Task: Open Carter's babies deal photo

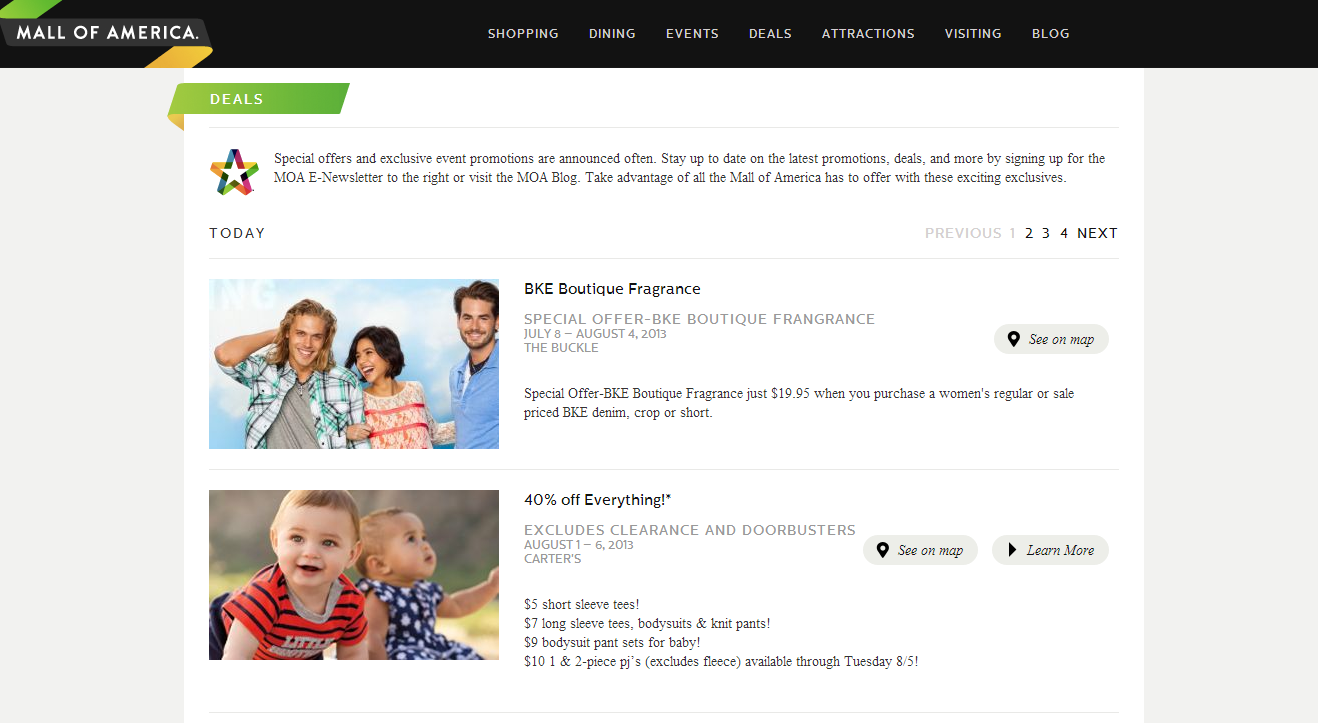Action: 354,575
